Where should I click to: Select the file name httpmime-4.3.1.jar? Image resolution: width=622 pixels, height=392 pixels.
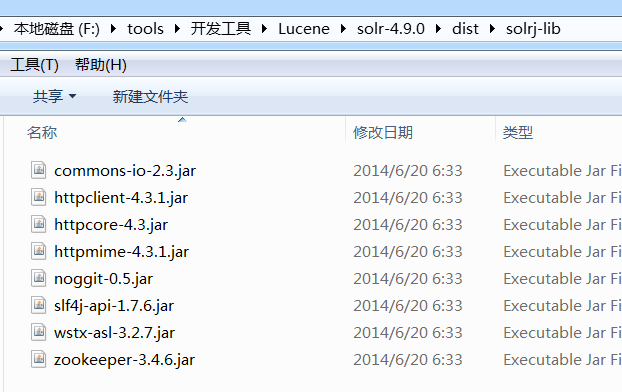click(121, 252)
